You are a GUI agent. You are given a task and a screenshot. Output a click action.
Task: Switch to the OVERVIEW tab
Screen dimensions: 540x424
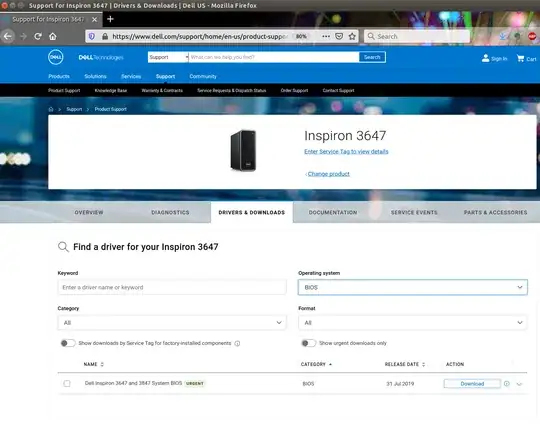point(89,212)
